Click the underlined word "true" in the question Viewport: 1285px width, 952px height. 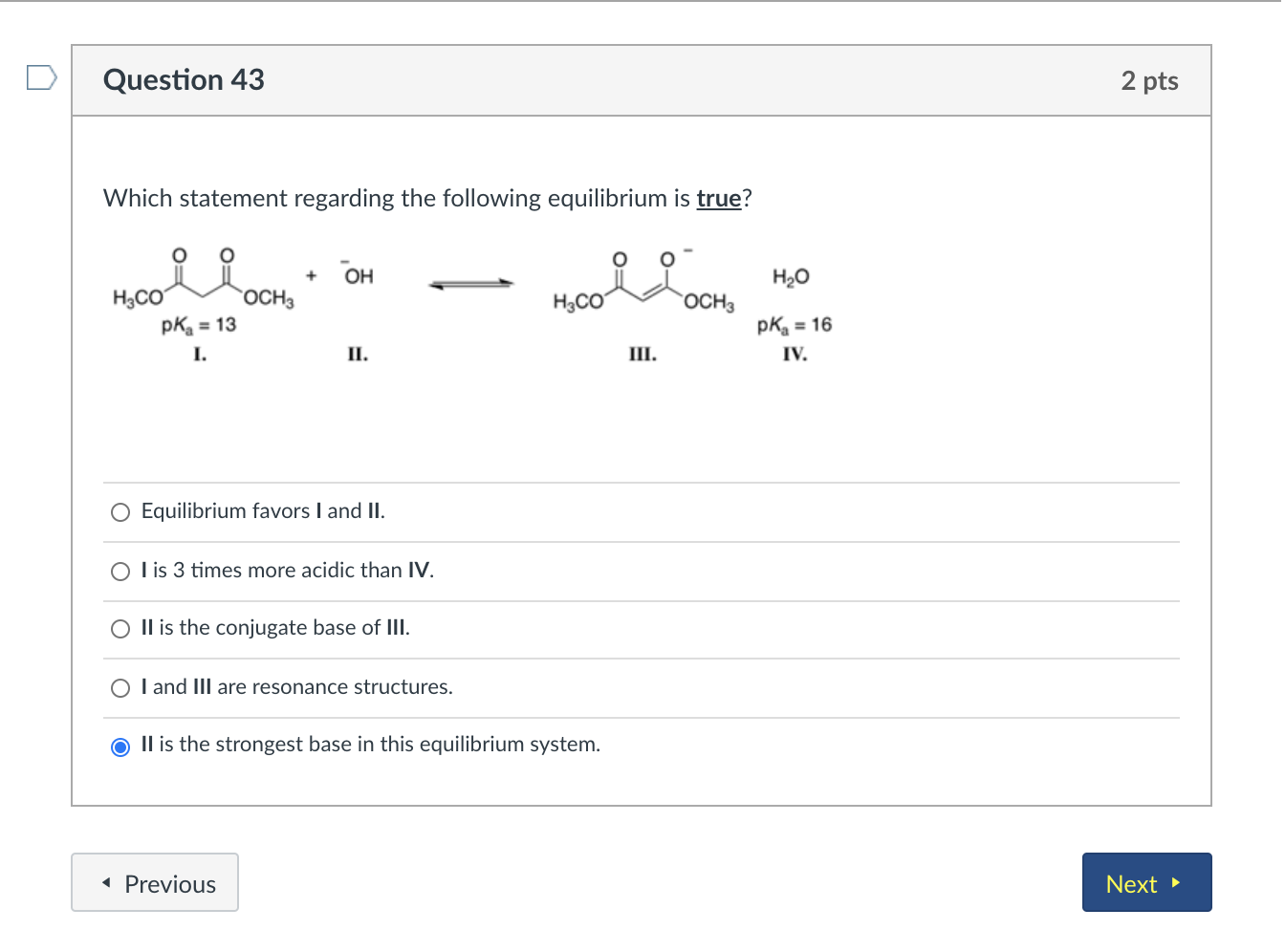[x=719, y=199]
